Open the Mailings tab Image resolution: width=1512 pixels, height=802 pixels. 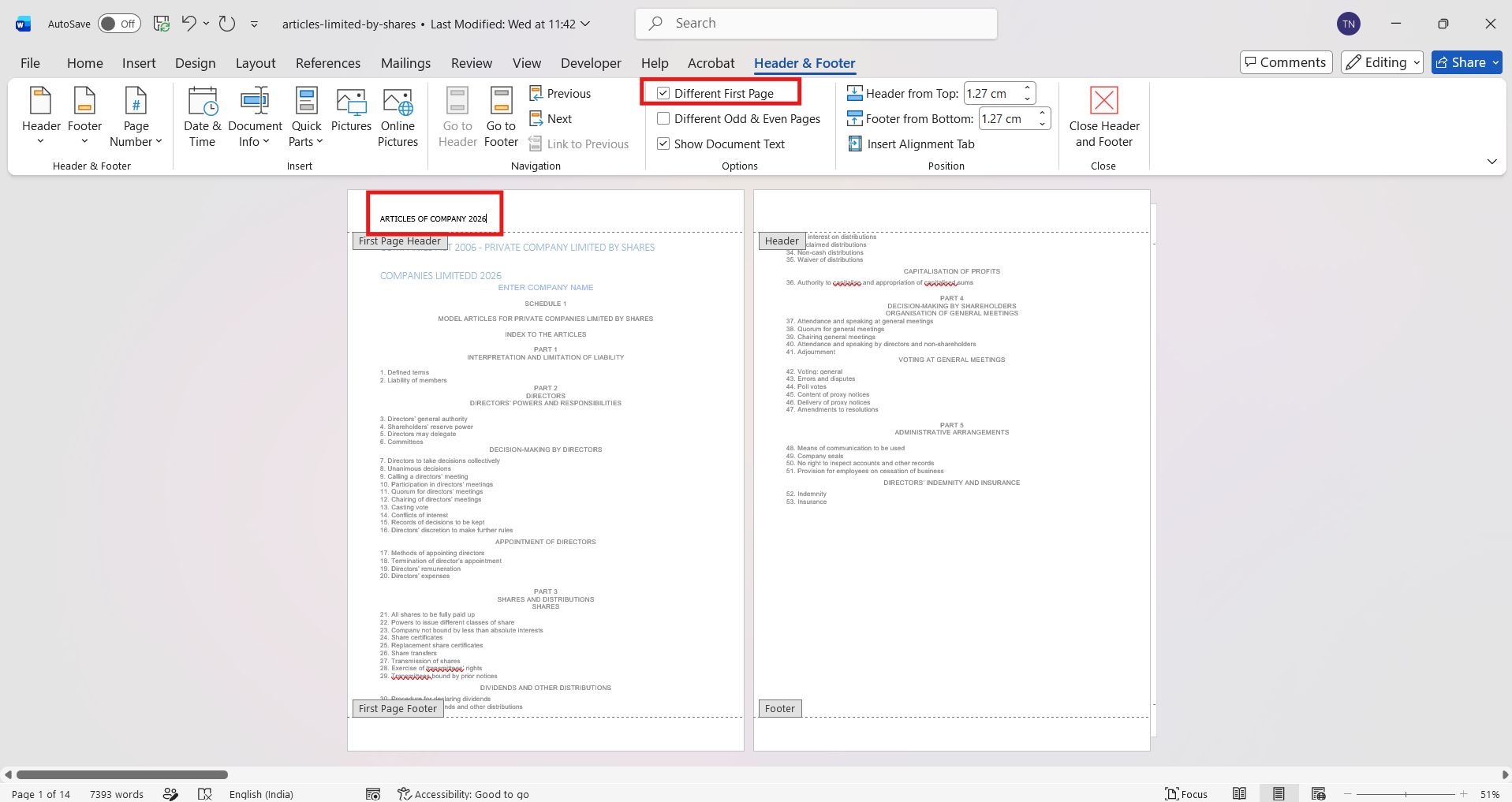tap(405, 63)
